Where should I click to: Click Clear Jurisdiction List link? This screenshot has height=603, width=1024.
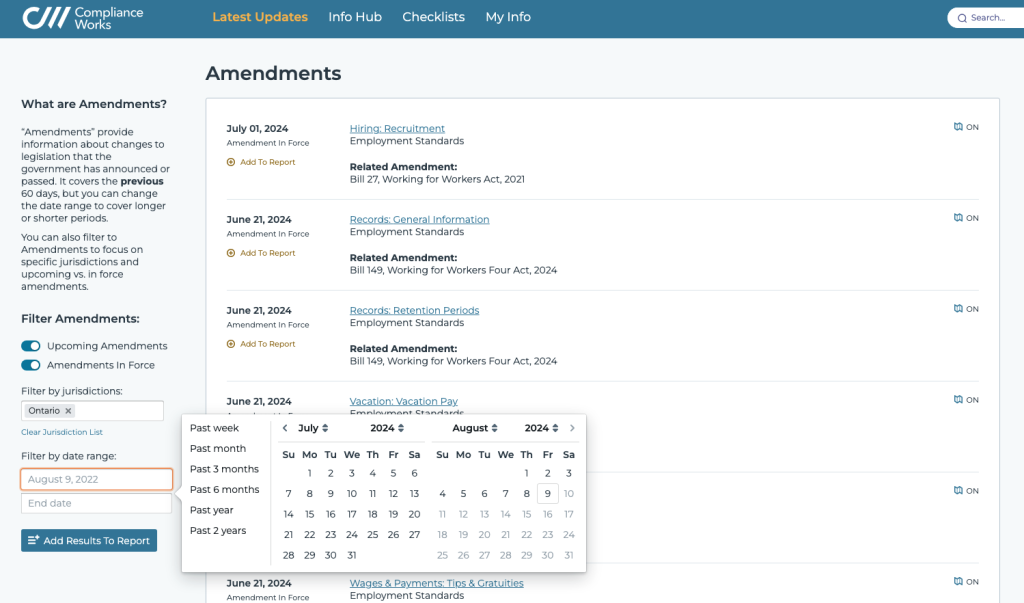pos(61,432)
